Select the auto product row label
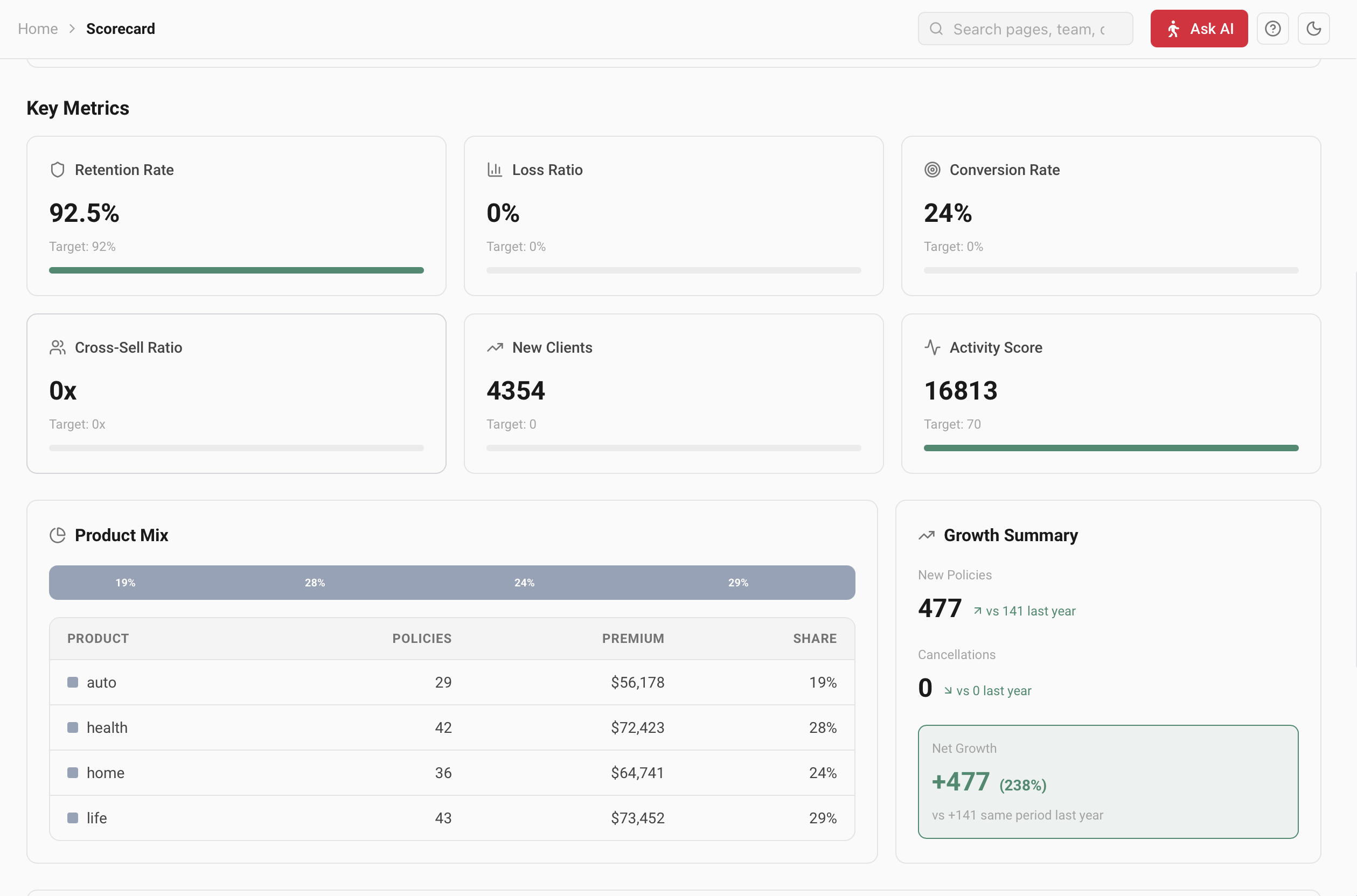Viewport: 1357px width, 896px height. point(101,682)
